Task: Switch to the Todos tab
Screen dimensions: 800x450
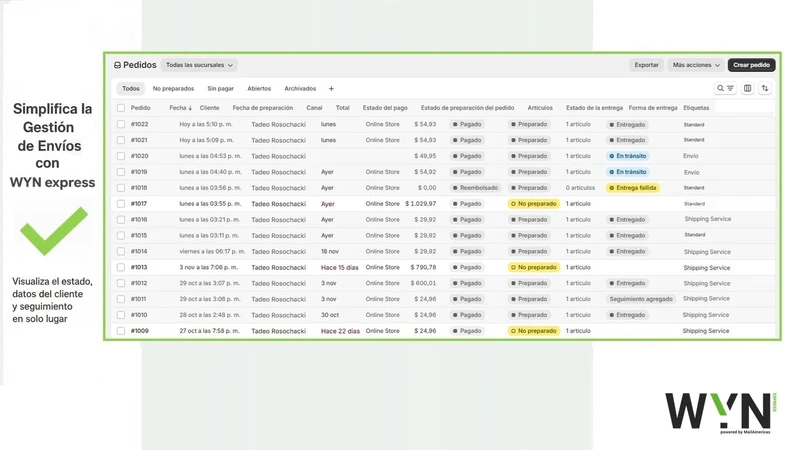Action: pos(131,89)
